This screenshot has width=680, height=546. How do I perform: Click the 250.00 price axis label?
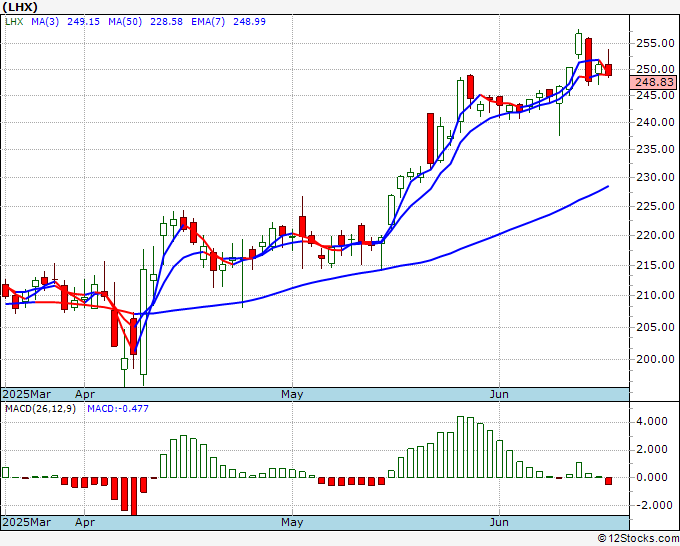click(655, 69)
